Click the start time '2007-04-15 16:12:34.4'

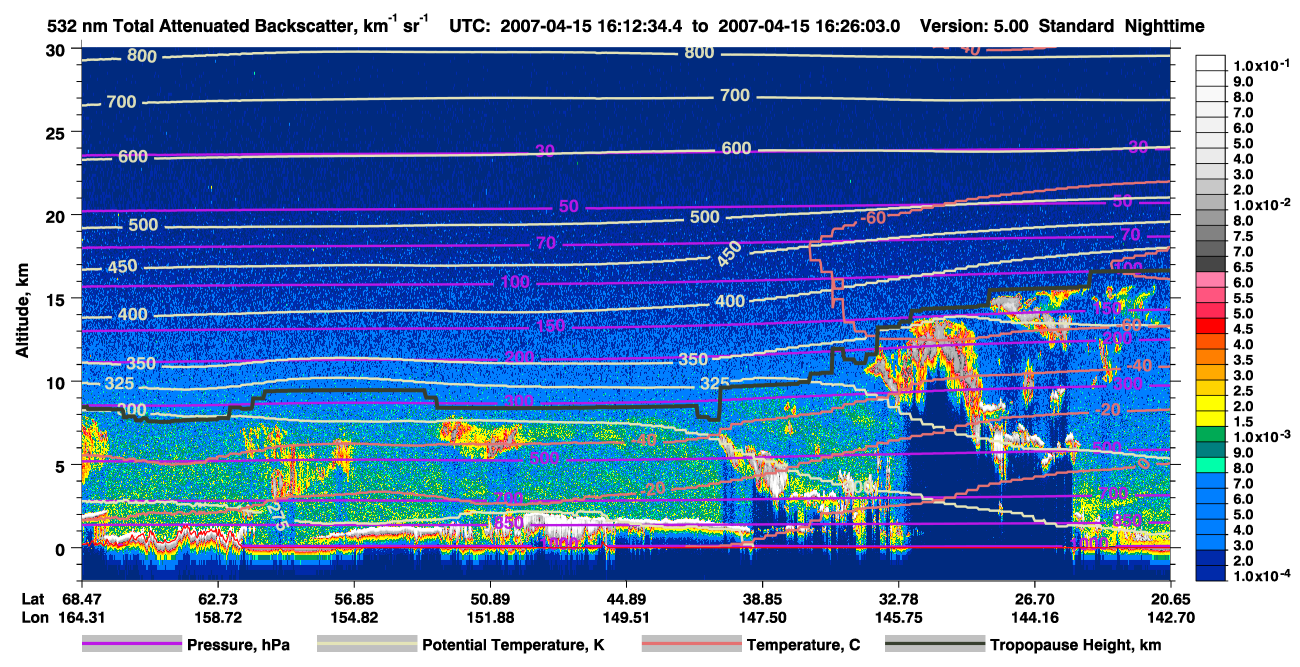[593, 26]
